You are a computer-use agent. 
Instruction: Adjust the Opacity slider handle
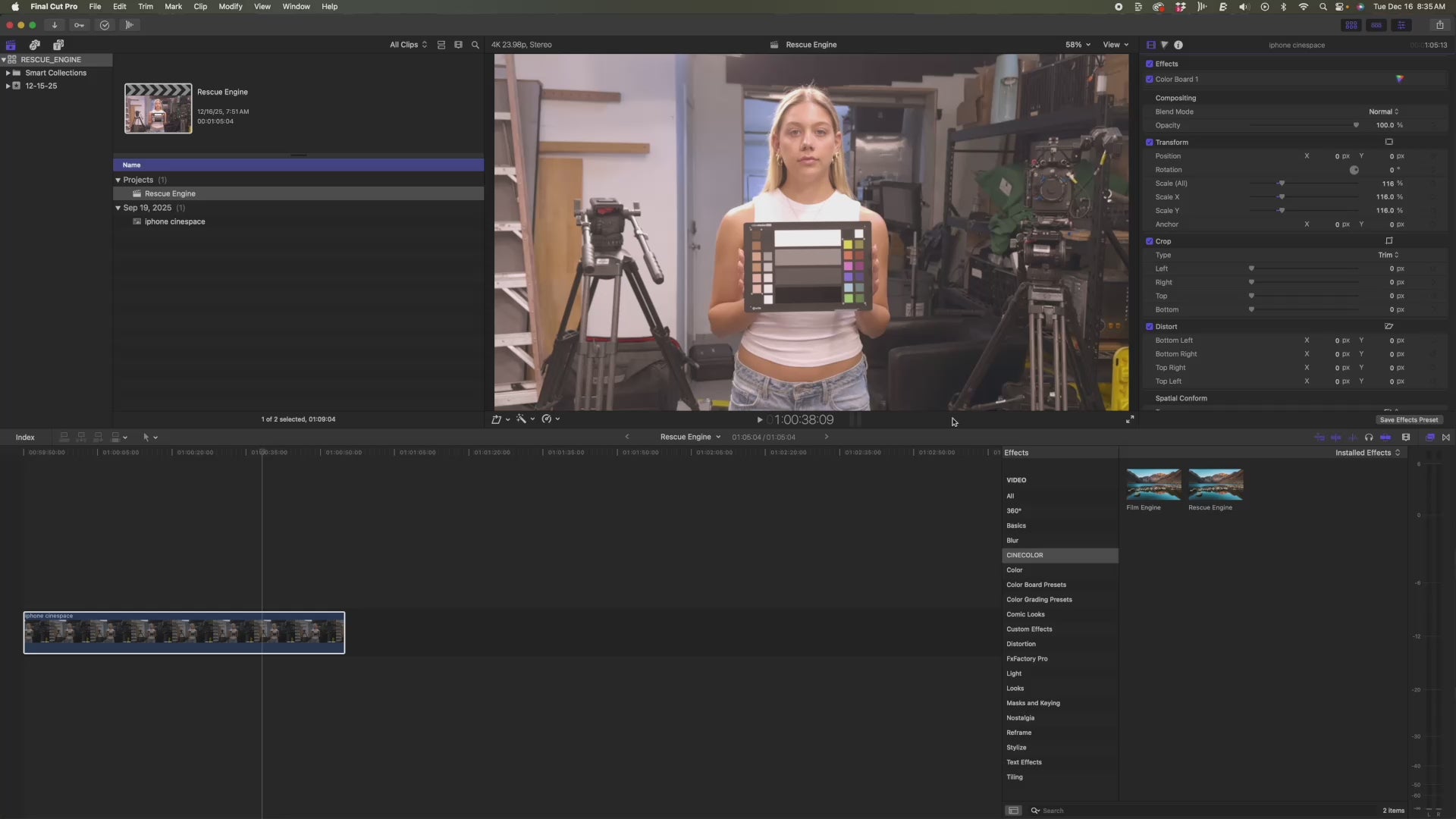click(x=1356, y=125)
